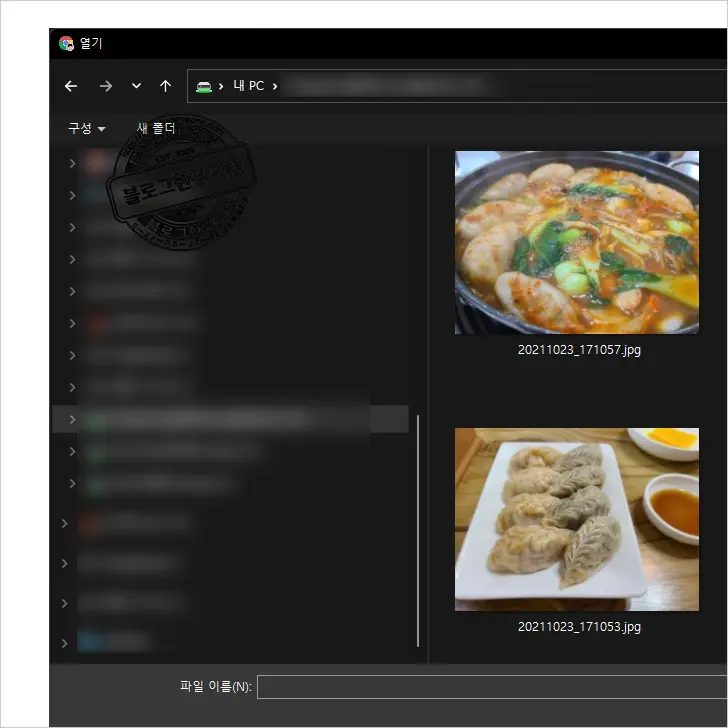
Task: Open the 구성 menu
Action: [86, 128]
